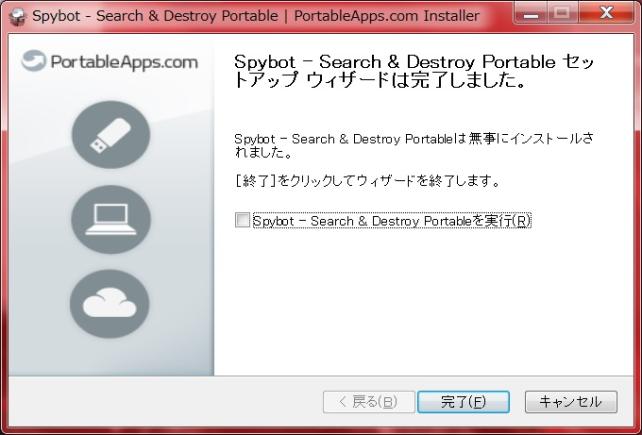Click the USB flash drive icon
Viewport: 642px width, 435px height.
[111, 135]
